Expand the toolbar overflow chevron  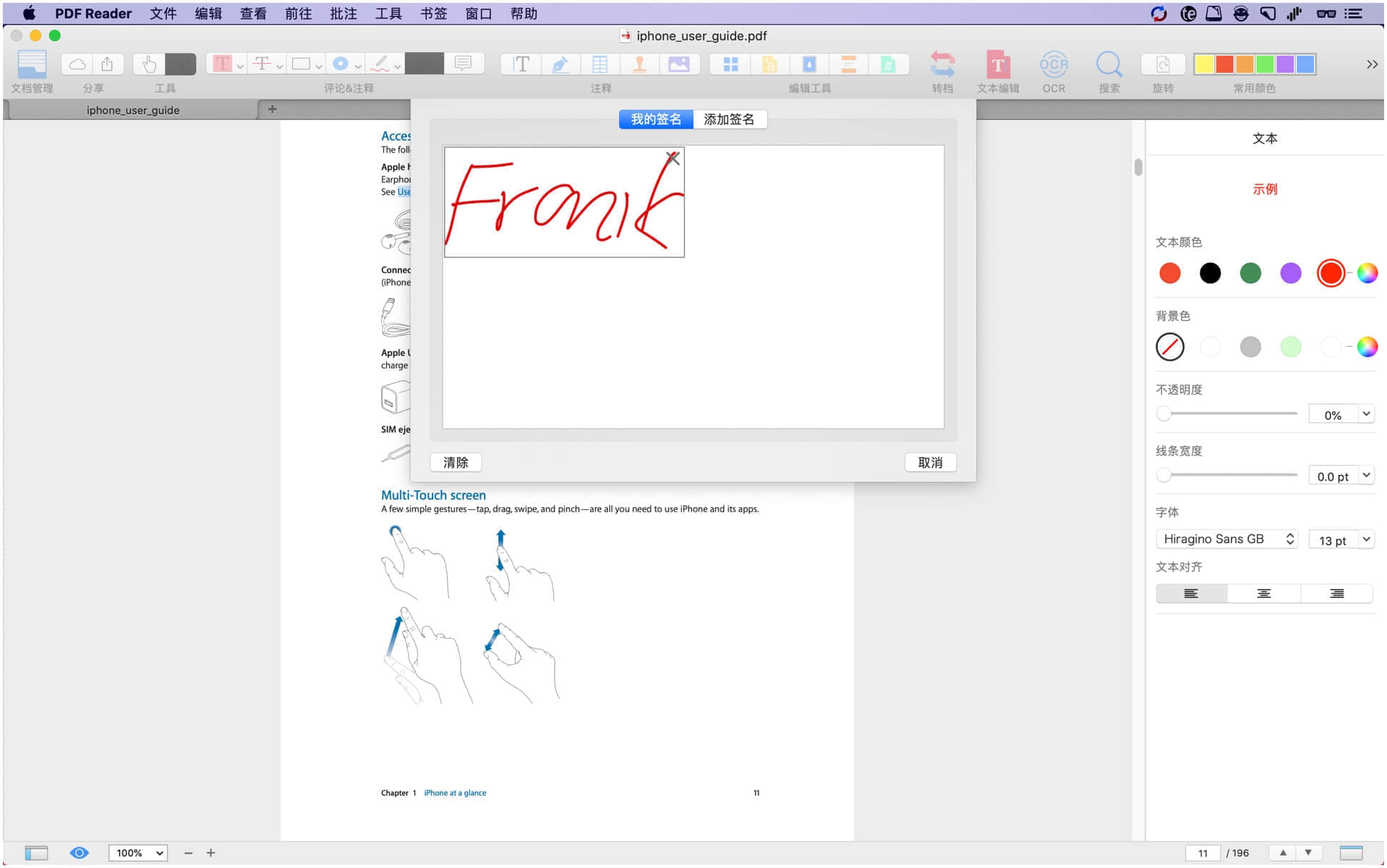click(x=1371, y=64)
